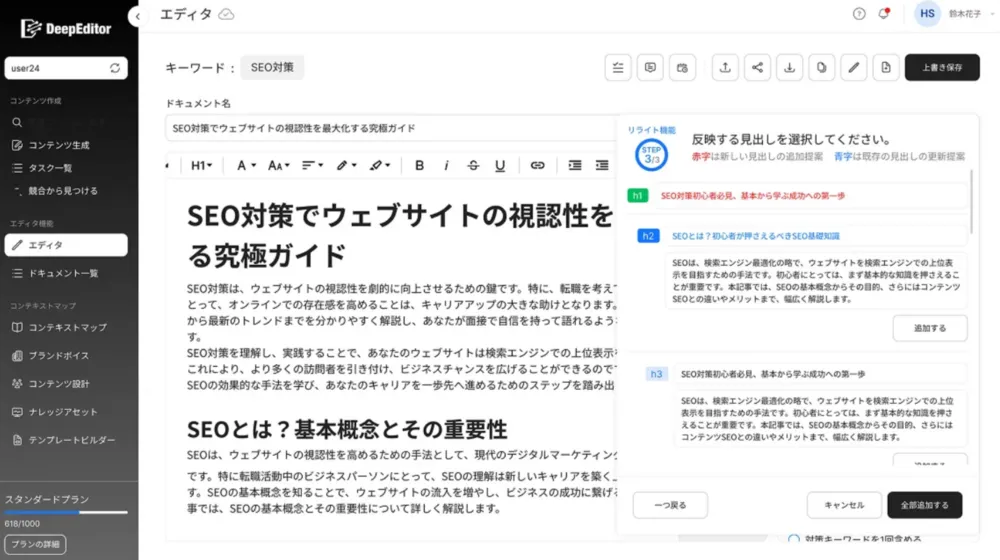
Task: Click the DeepEditor logo
Action: 66,28
